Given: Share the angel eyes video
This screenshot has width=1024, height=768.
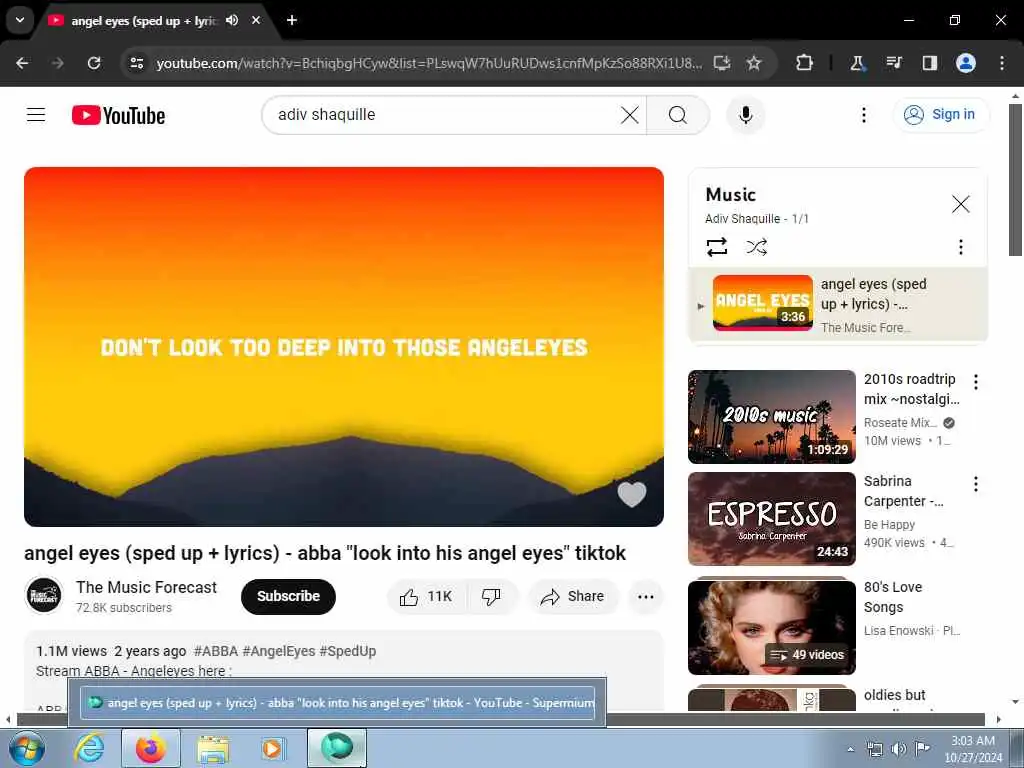Looking at the screenshot, I should [573, 596].
